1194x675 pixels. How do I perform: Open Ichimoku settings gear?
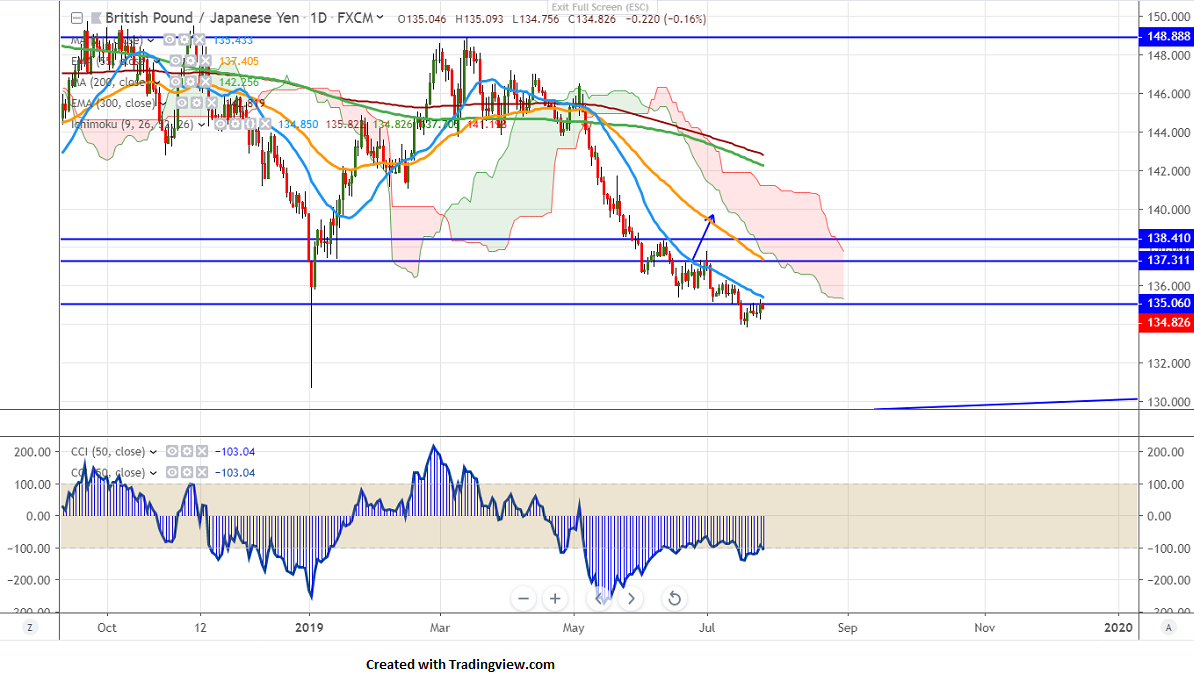[235, 124]
